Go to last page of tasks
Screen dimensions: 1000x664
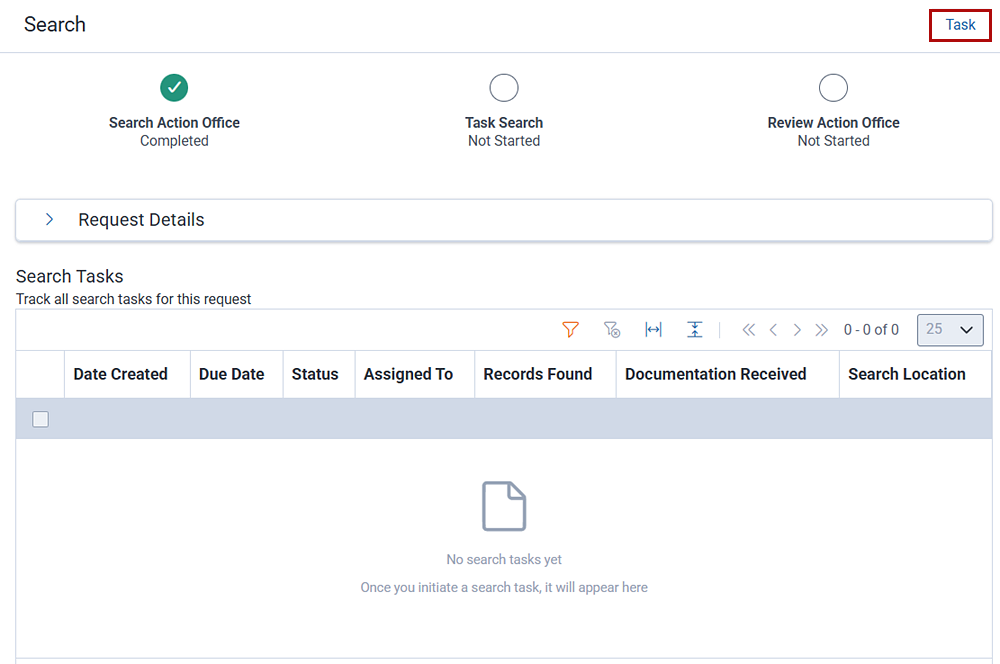[x=821, y=330]
